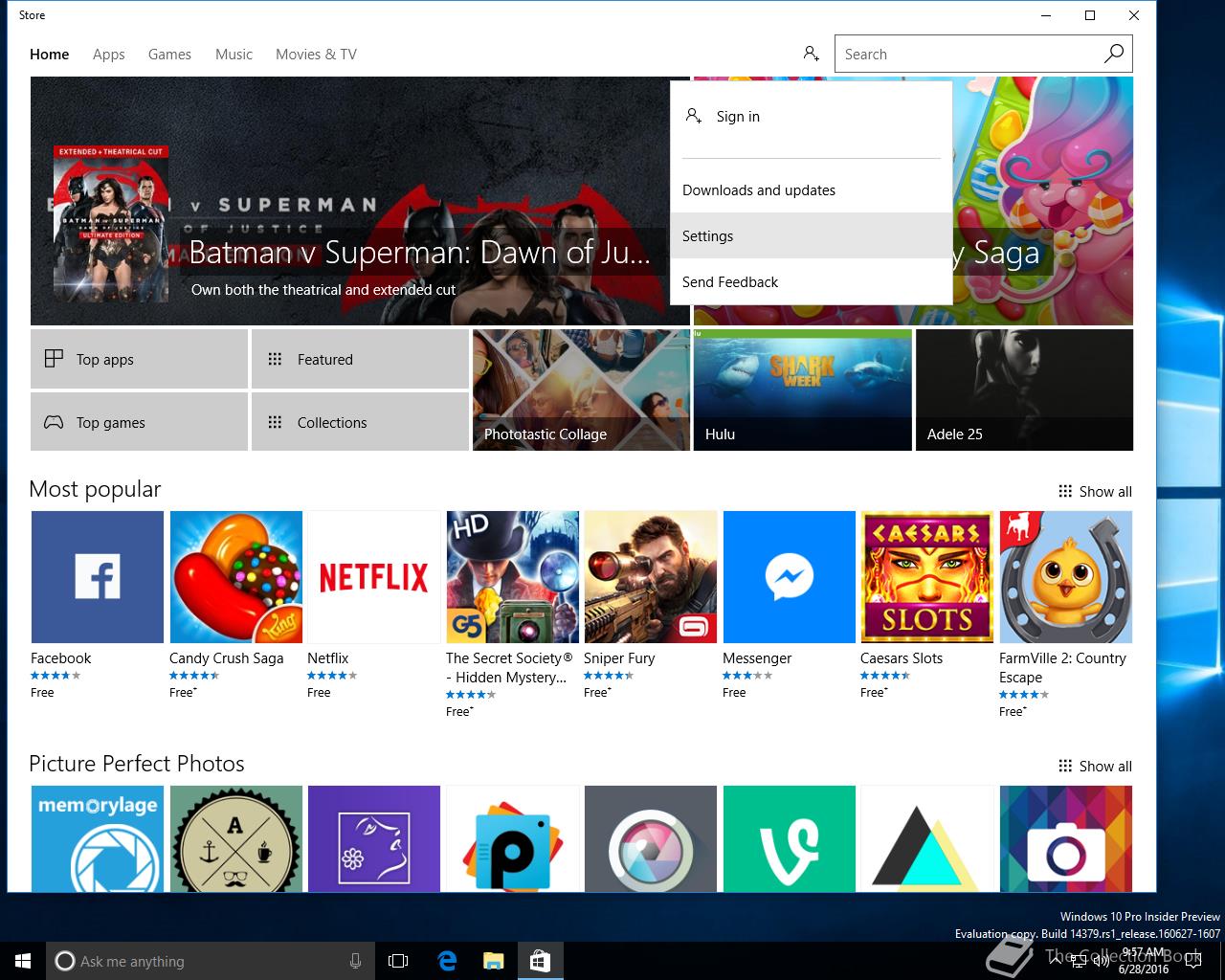
Task: Open the Netflix app icon
Action: point(373,577)
